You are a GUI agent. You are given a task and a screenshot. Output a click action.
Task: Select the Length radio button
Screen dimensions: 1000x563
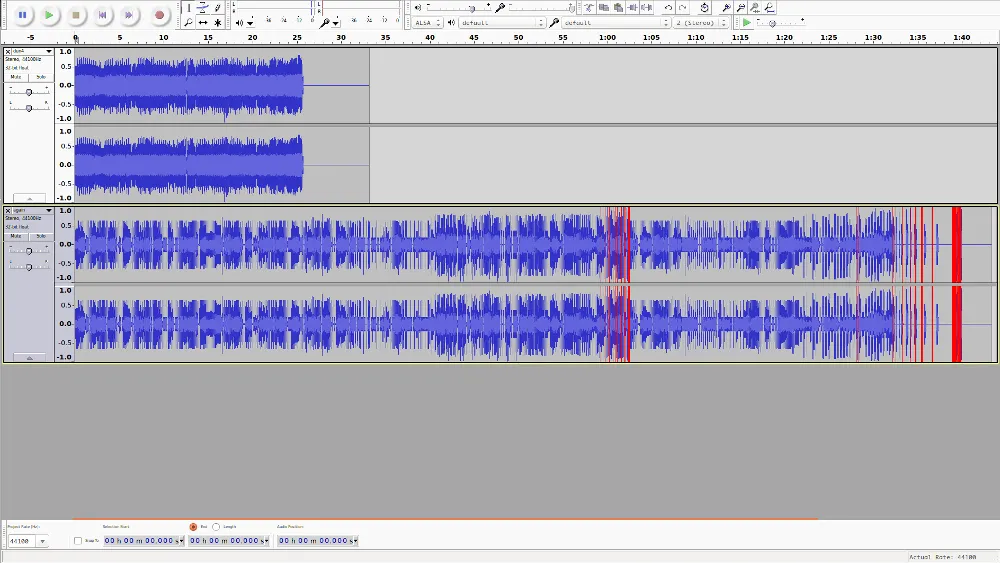[216, 527]
